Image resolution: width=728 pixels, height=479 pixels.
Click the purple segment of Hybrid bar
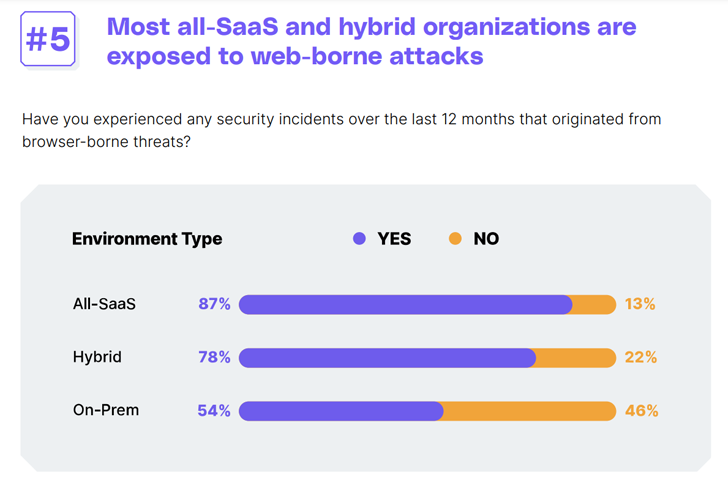tap(387, 358)
